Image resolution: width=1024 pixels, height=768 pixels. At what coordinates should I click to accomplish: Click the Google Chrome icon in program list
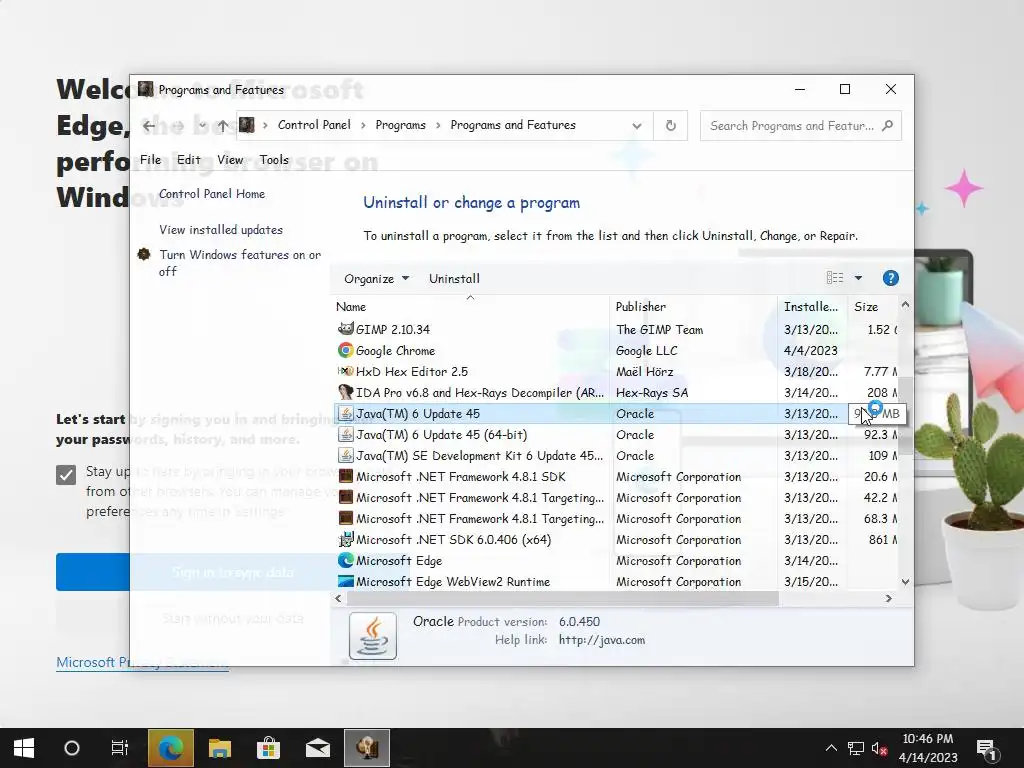tap(345, 350)
